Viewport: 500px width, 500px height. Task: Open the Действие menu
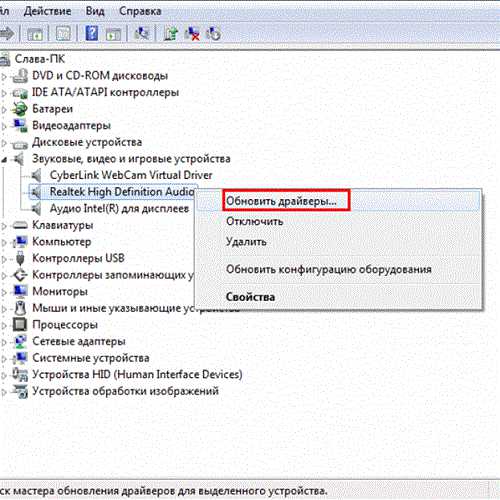pyautogui.click(x=47, y=11)
